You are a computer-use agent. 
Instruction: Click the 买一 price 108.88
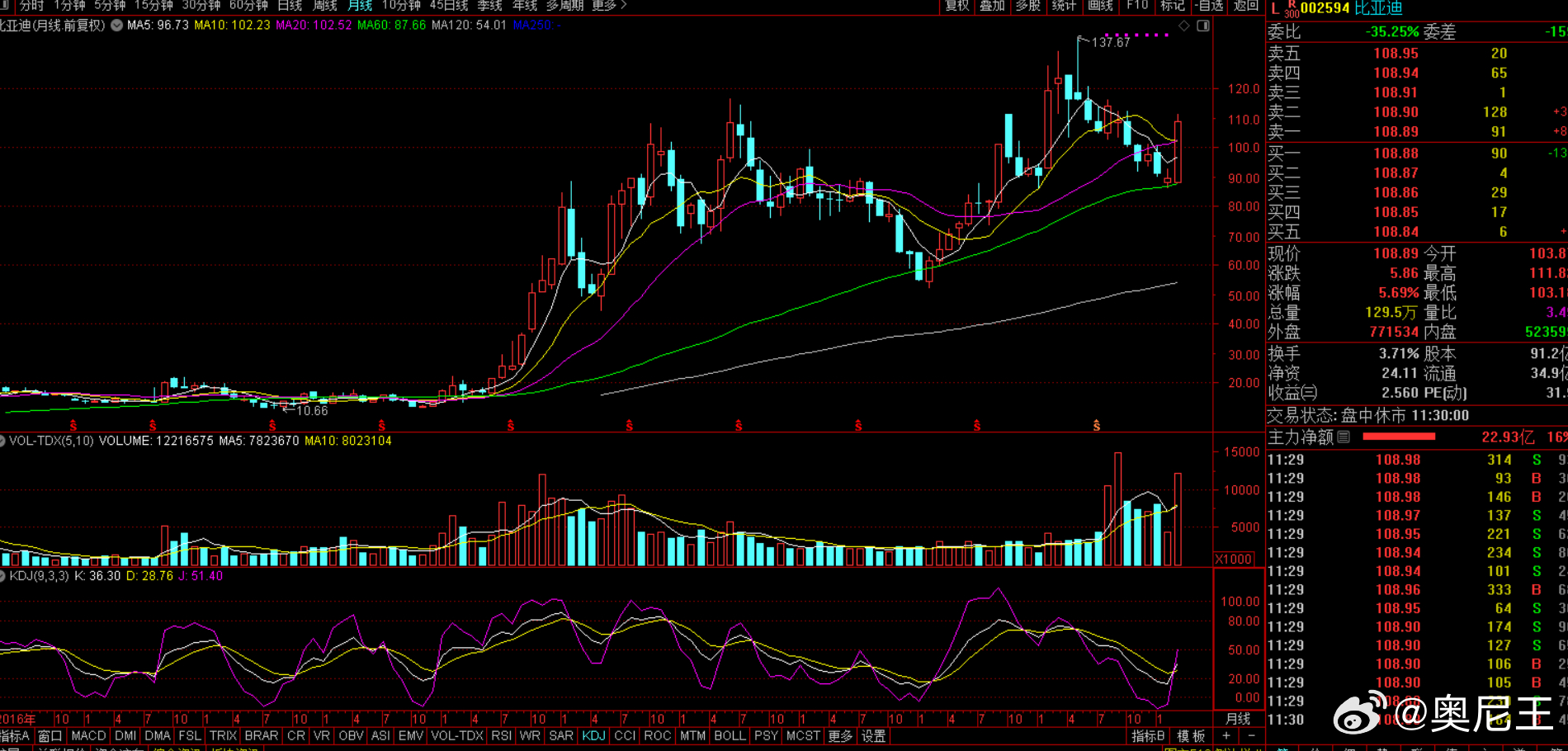(x=1396, y=153)
